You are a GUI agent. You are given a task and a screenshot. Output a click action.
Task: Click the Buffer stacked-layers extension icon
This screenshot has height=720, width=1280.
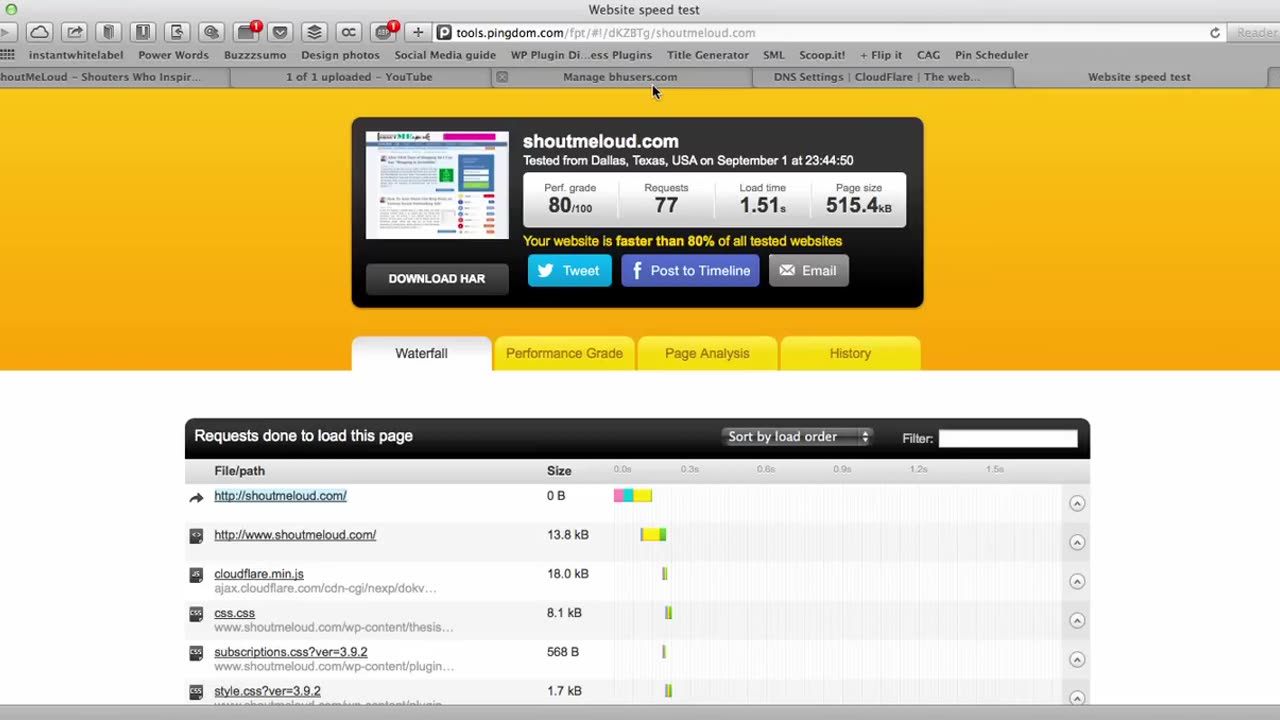(314, 32)
